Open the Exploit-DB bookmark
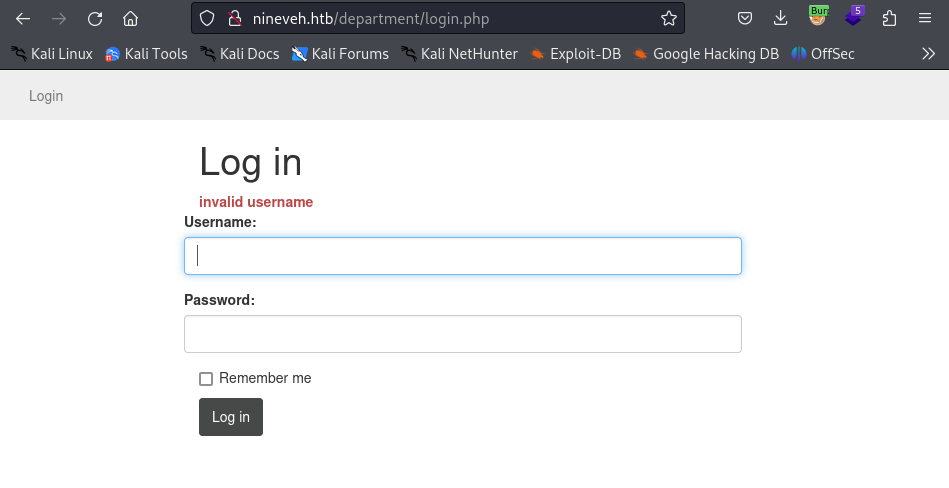Image resolution: width=949 pixels, height=488 pixels. pyautogui.click(x=575, y=54)
